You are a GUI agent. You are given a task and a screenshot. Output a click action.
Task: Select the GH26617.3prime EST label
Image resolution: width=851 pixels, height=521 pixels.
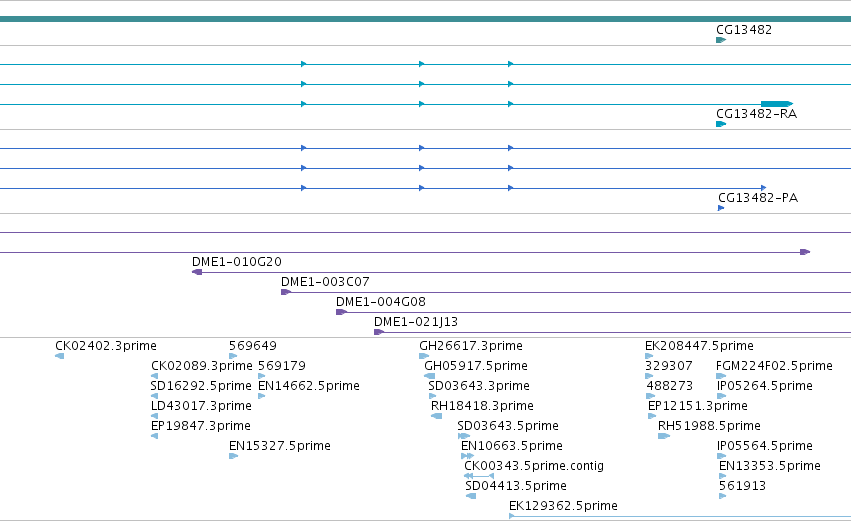(x=471, y=346)
